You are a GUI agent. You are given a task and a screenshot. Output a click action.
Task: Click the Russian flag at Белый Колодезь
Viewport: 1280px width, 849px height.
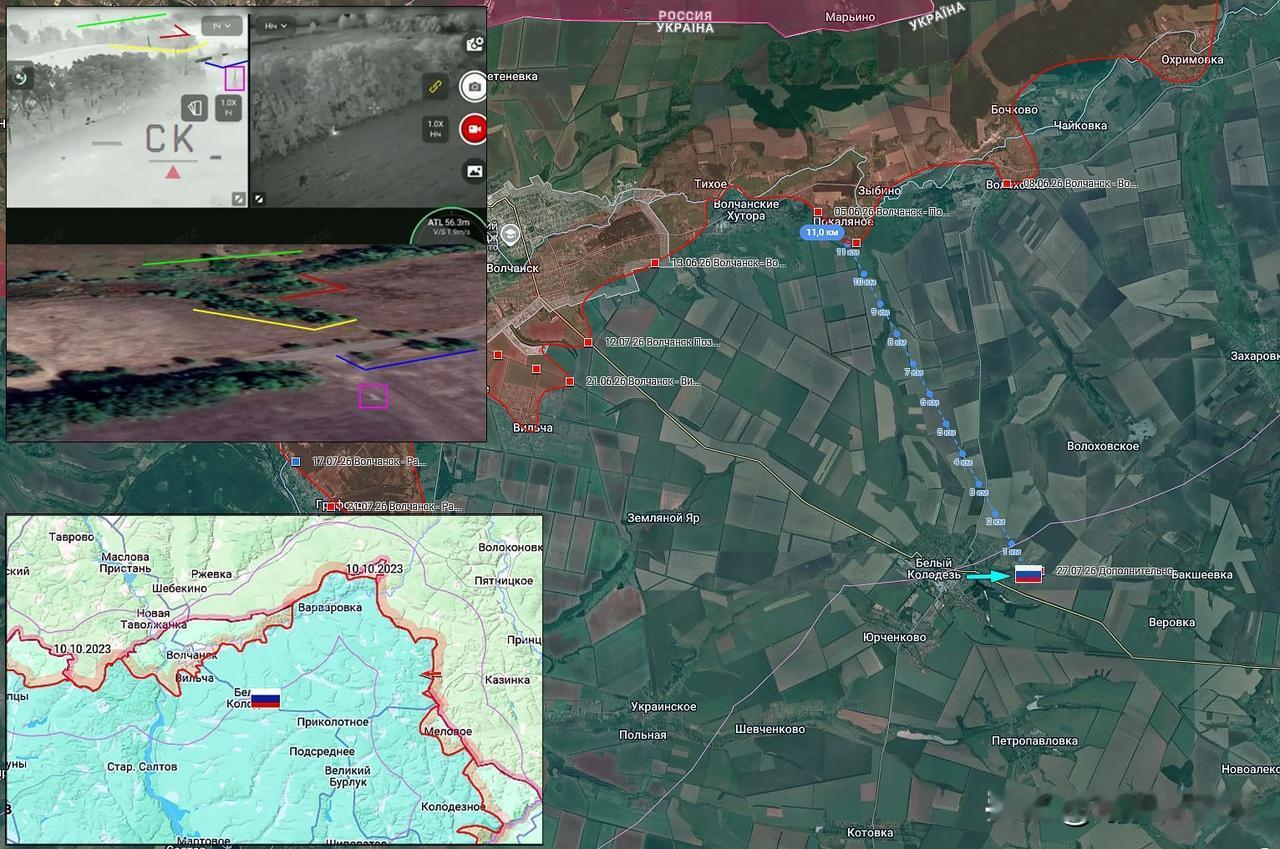tap(1028, 574)
